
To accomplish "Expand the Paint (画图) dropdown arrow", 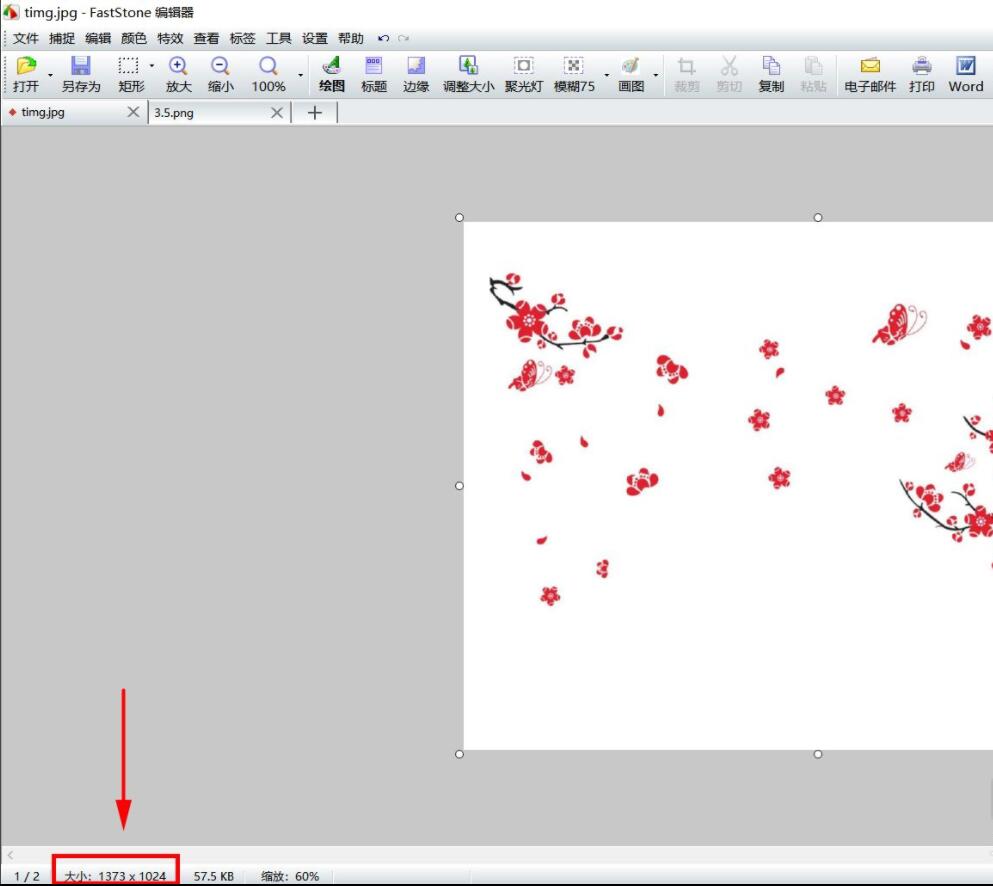I will tap(655, 75).
